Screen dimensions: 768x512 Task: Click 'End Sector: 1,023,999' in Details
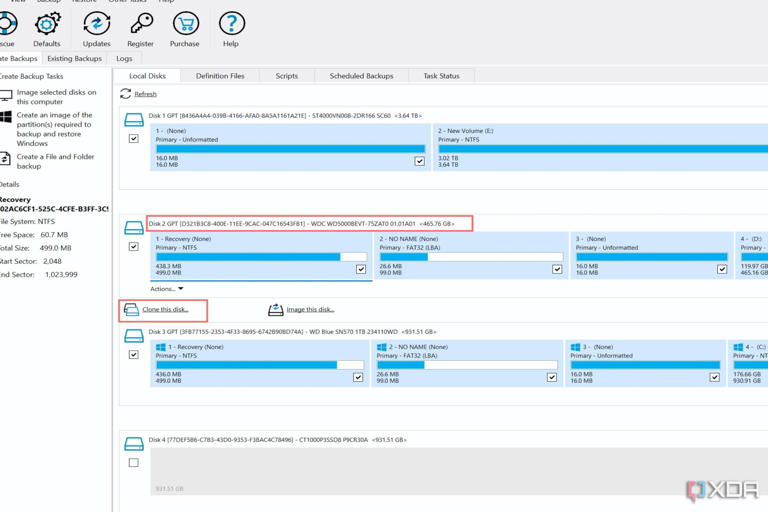tap(39, 274)
